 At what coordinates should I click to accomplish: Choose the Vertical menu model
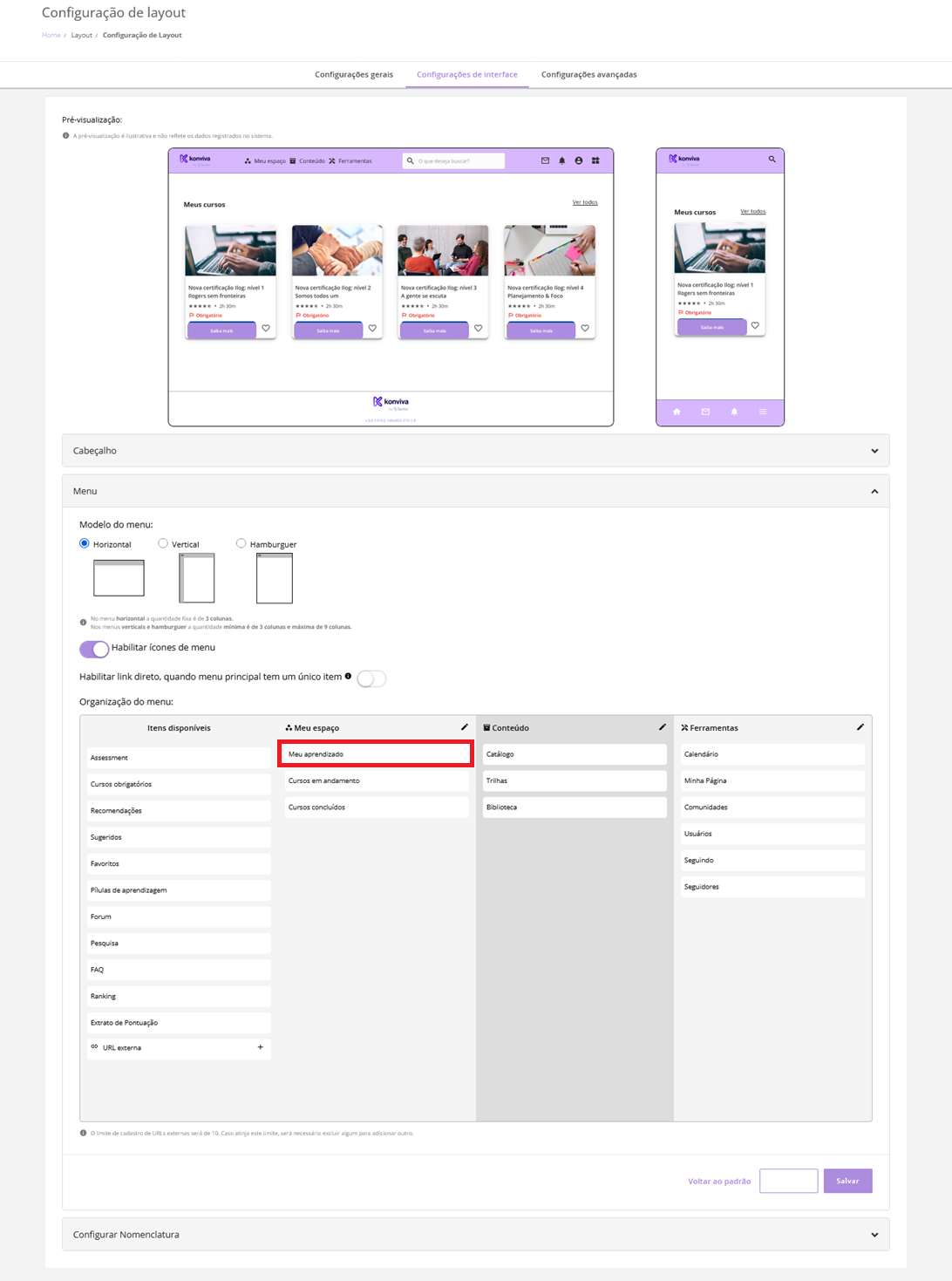[x=163, y=543]
